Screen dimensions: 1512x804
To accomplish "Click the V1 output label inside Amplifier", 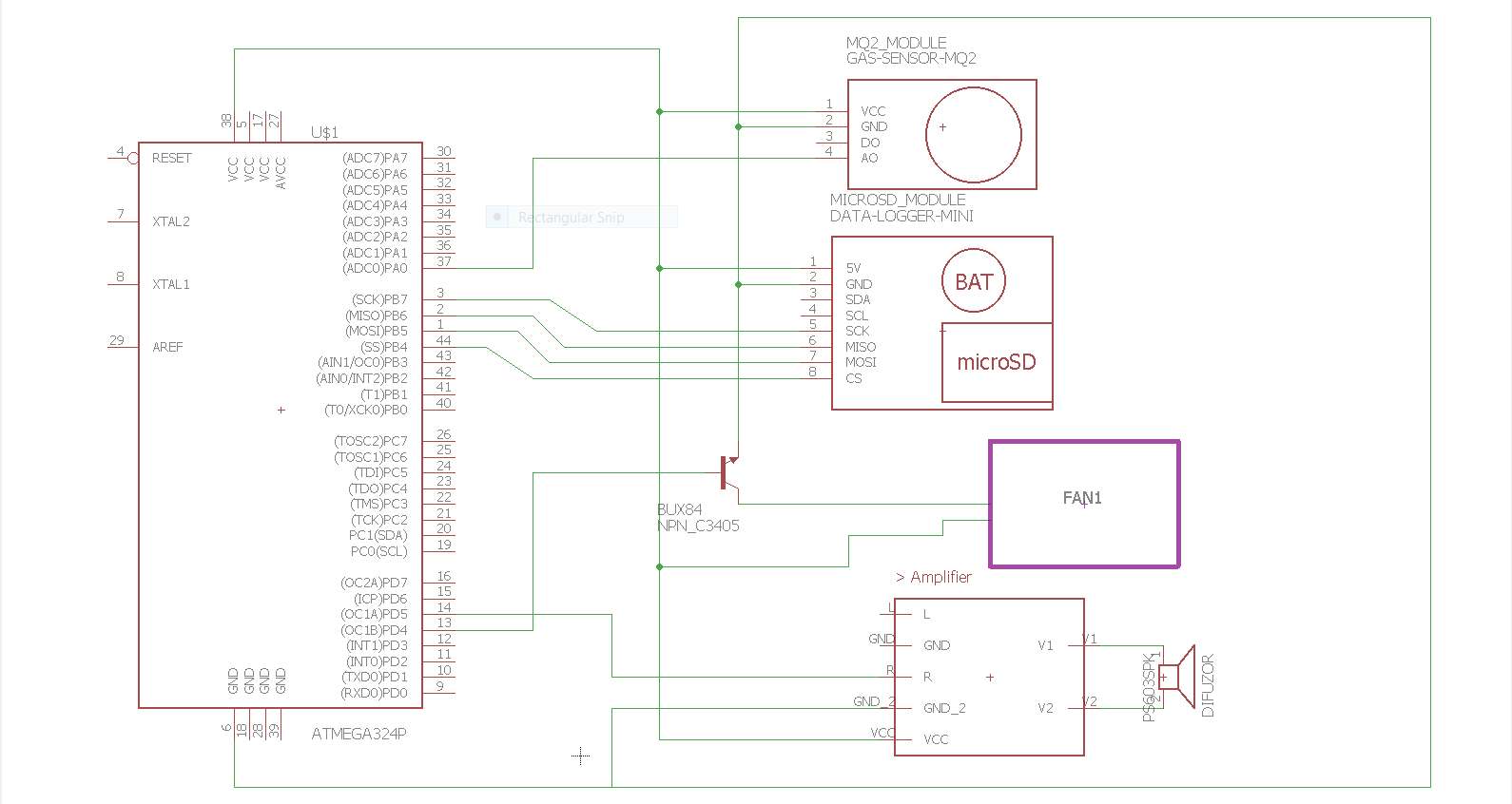I will click(x=1046, y=645).
